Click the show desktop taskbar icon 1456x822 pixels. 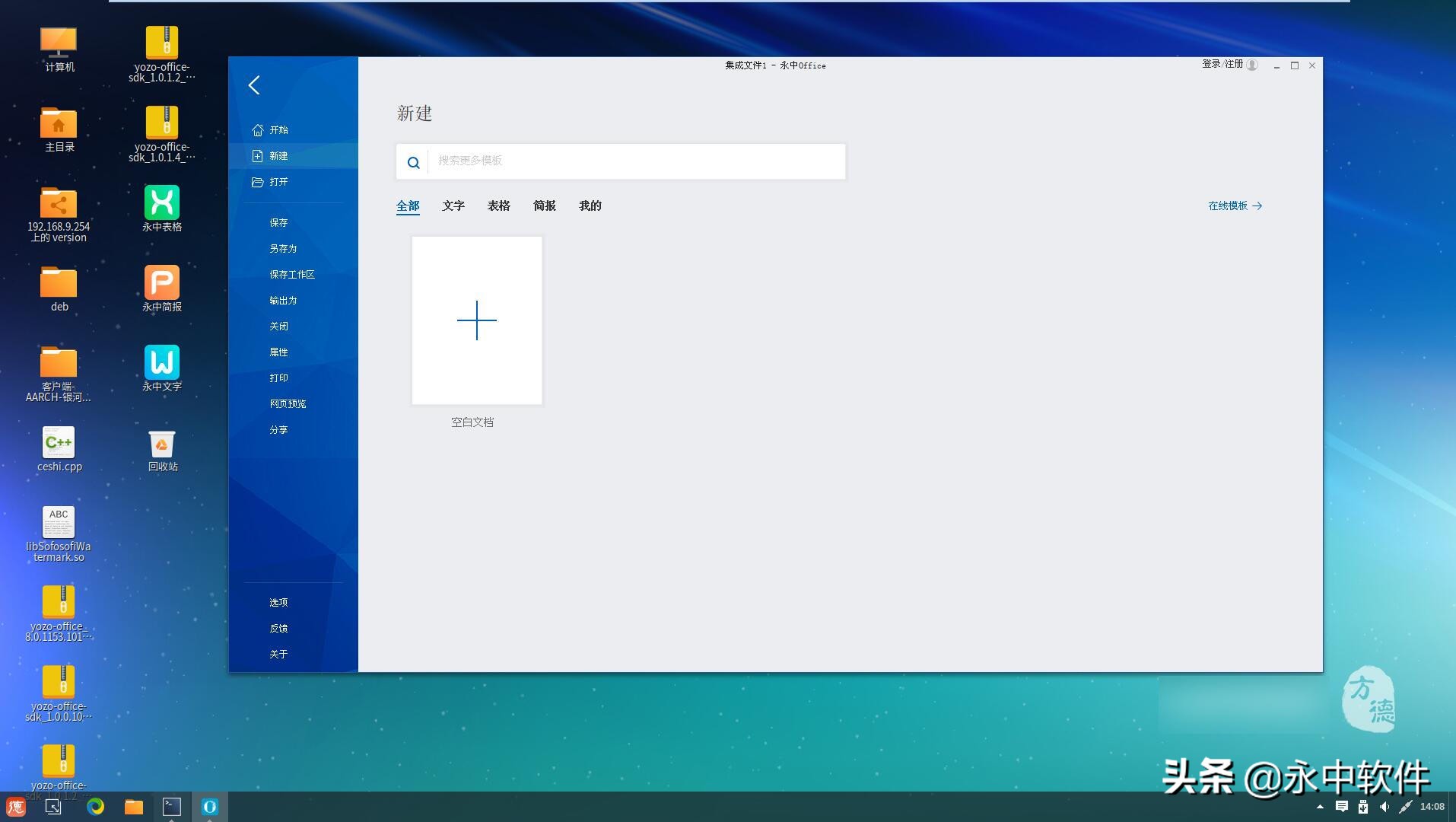tap(53, 807)
